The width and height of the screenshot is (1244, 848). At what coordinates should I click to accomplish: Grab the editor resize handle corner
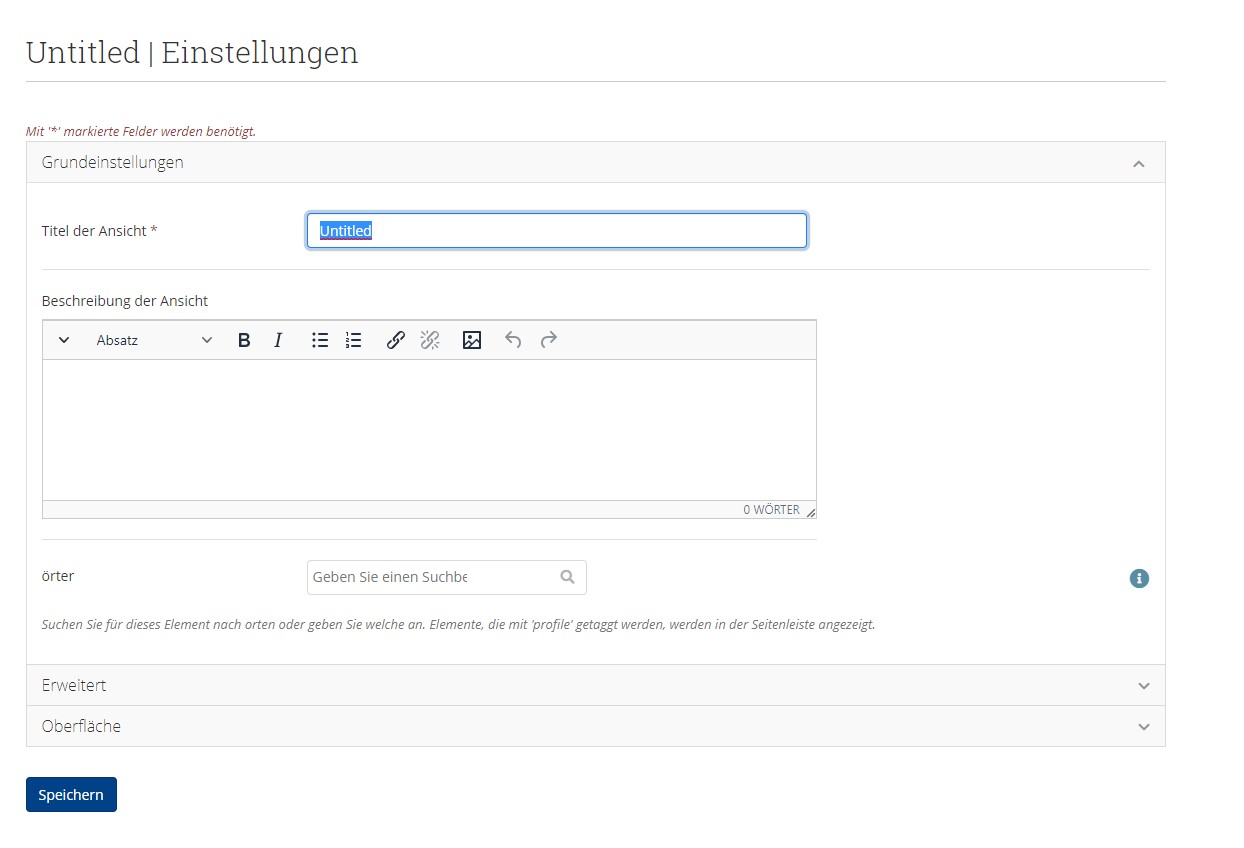[x=811, y=512]
